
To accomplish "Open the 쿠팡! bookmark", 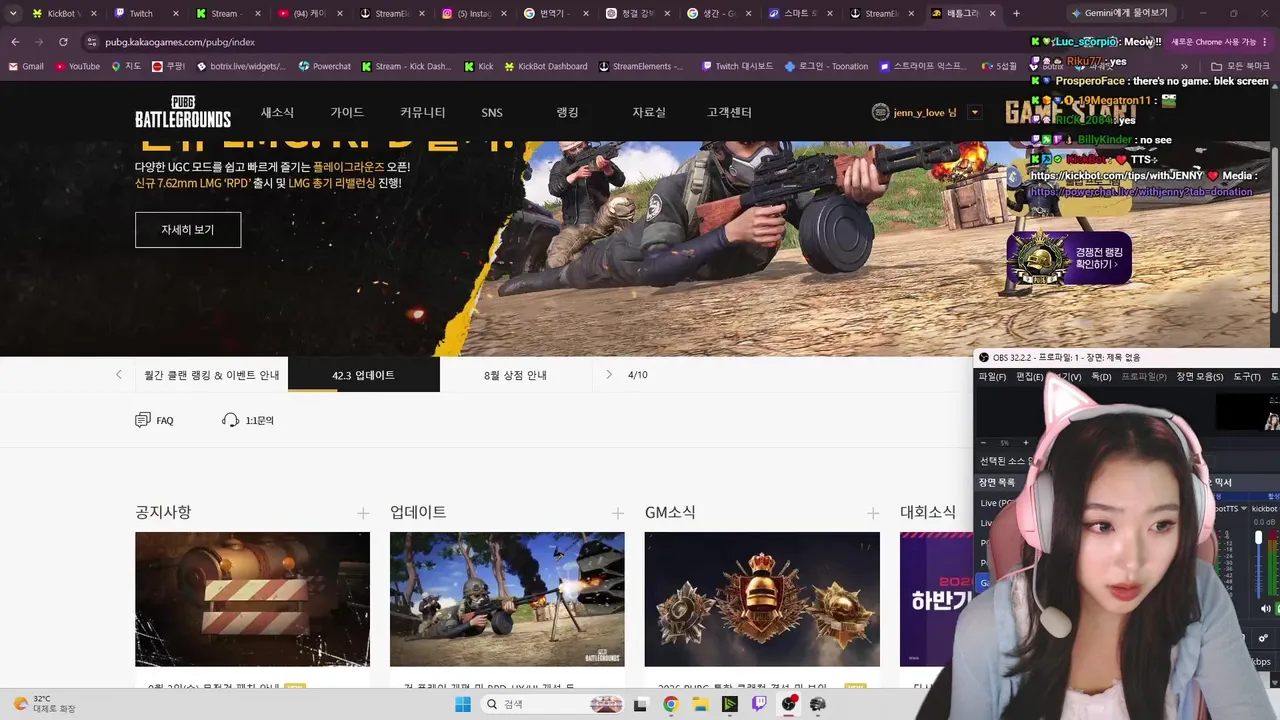I will (169, 66).
